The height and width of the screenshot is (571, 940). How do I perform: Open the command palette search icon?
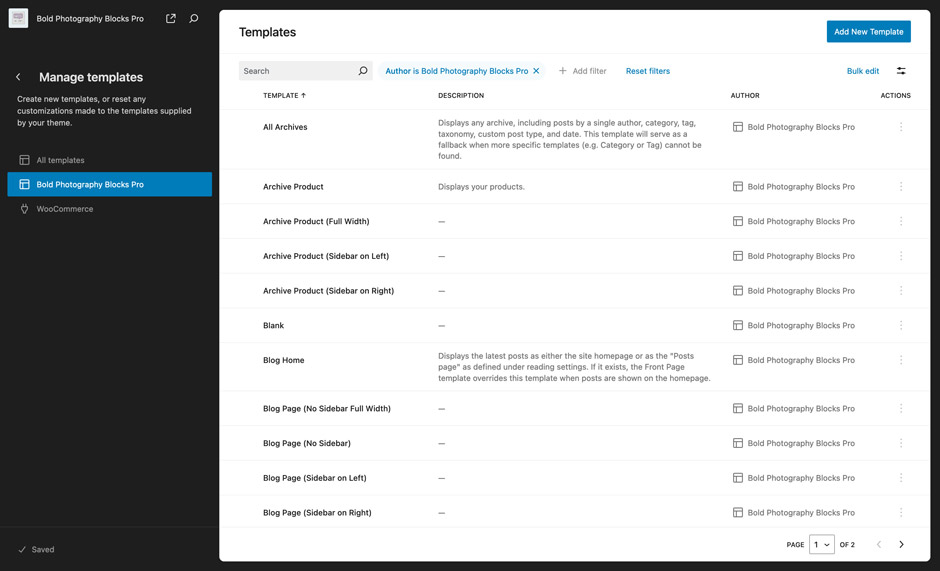[194, 18]
